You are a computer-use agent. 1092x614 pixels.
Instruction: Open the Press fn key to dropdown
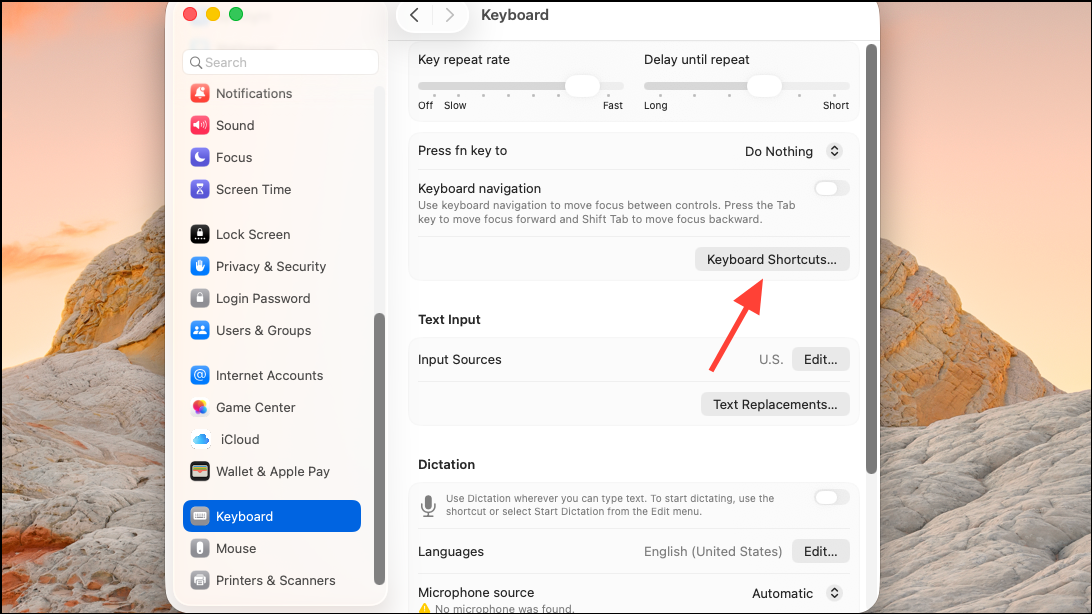point(793,151)
